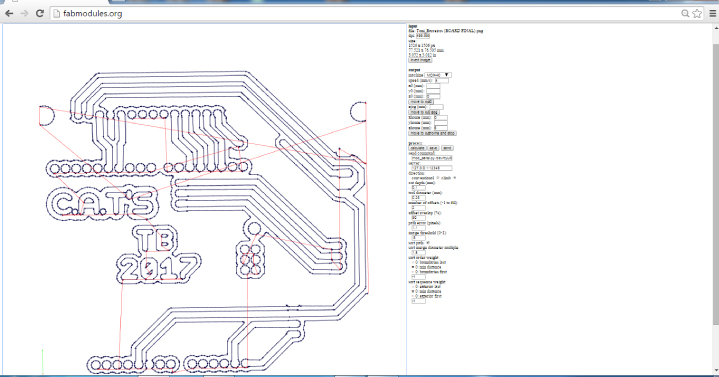The height and width of the screenshot is (377, 719).
Task: Click the calculate button
Action: click(x=417, y=148)
